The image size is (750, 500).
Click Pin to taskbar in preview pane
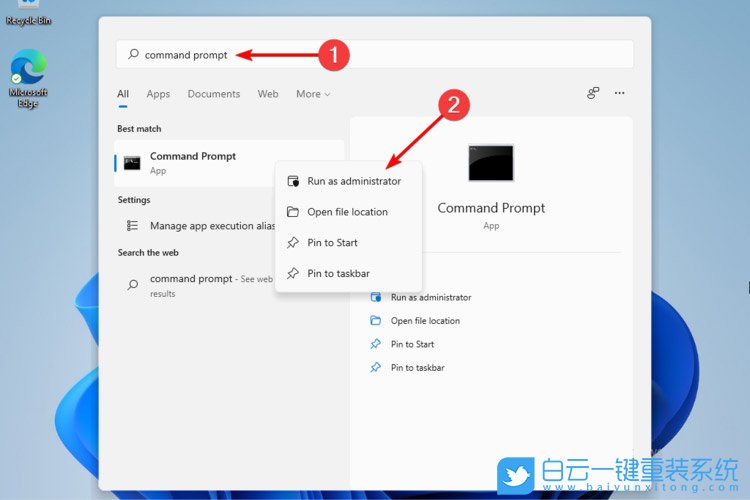click(418, 367)
